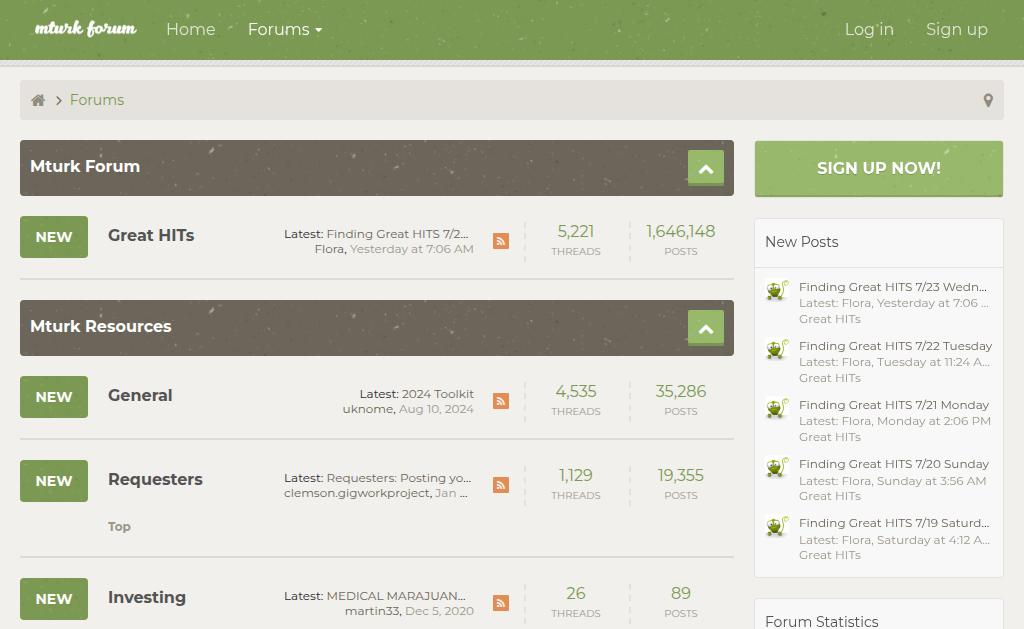Click Flora's avatar on the 7/22 Tuesday post
Screen dimensions: 1024x629
point(777,349)
